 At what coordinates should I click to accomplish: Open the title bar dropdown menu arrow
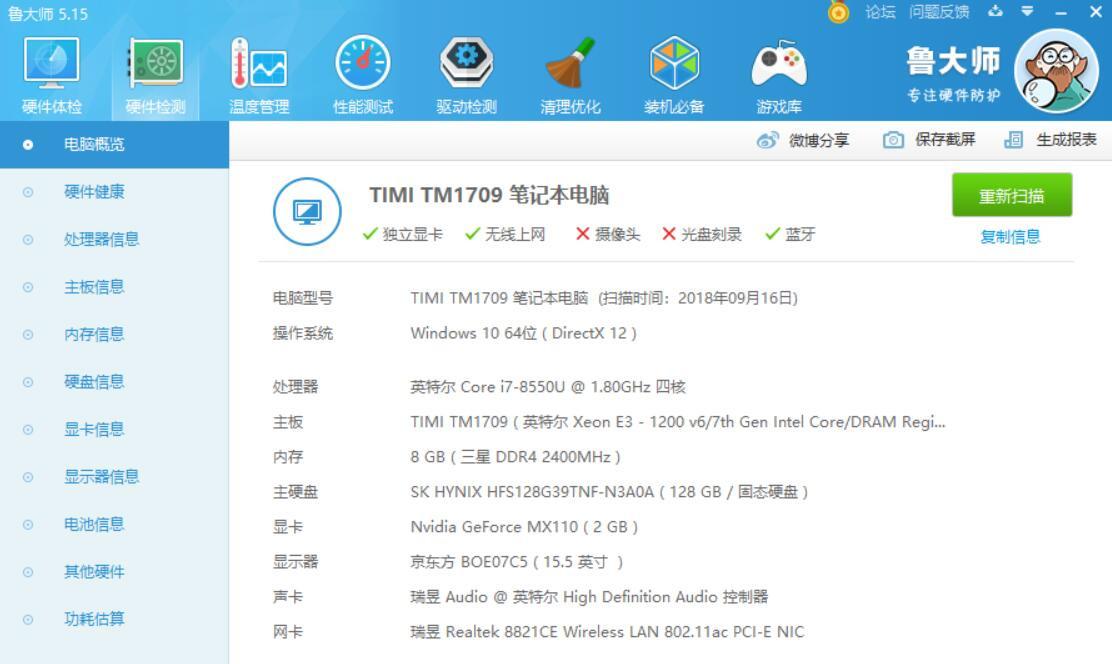pos(1027,11)
